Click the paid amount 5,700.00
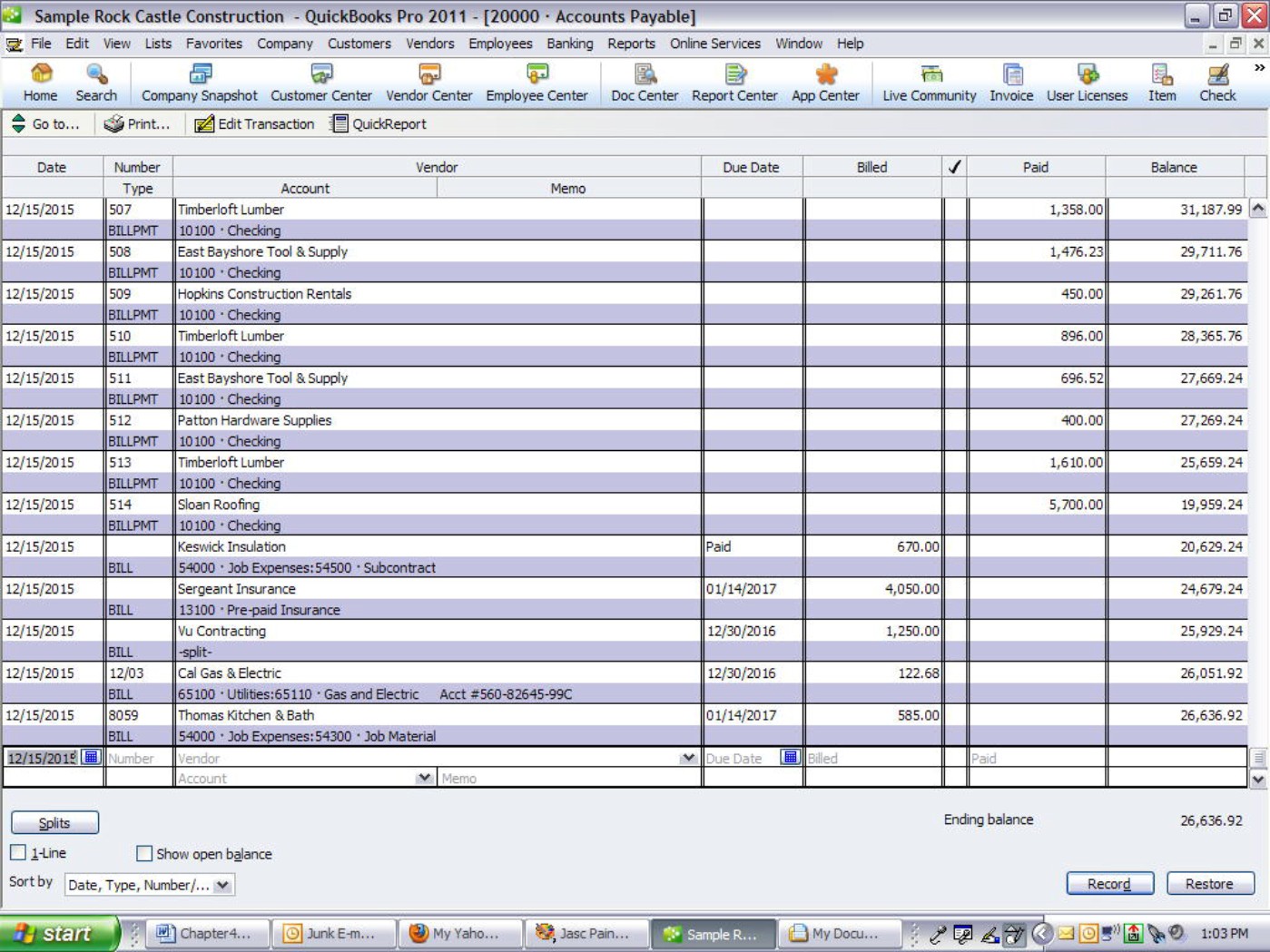The image size is (1270, 952). pos(1077,505)
